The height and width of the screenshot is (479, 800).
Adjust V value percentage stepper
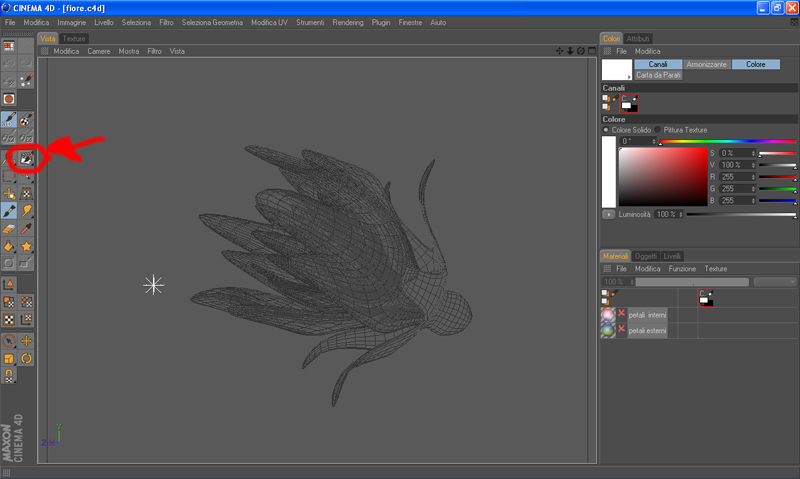tap(753, 165)
